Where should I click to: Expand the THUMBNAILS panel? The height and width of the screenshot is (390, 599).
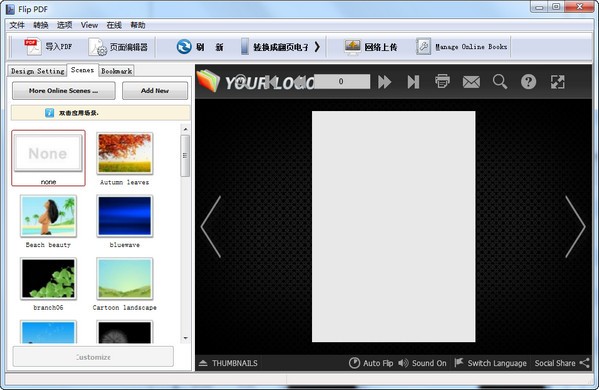pos(228,363)
